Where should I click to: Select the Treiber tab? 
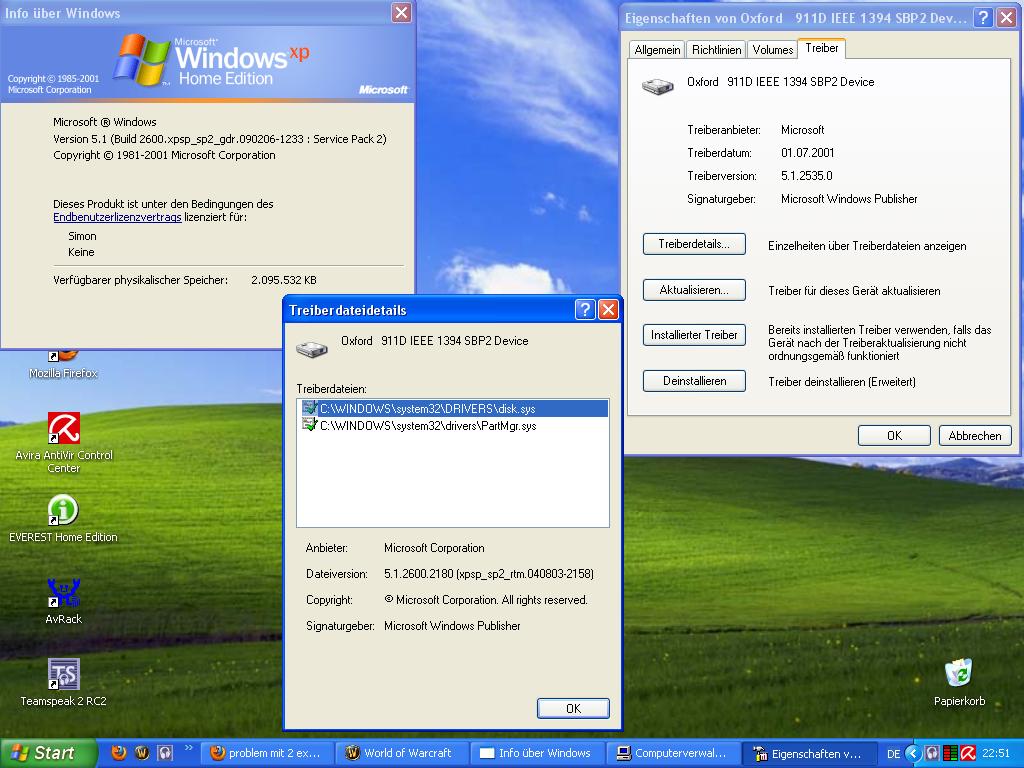click(822, 48)
